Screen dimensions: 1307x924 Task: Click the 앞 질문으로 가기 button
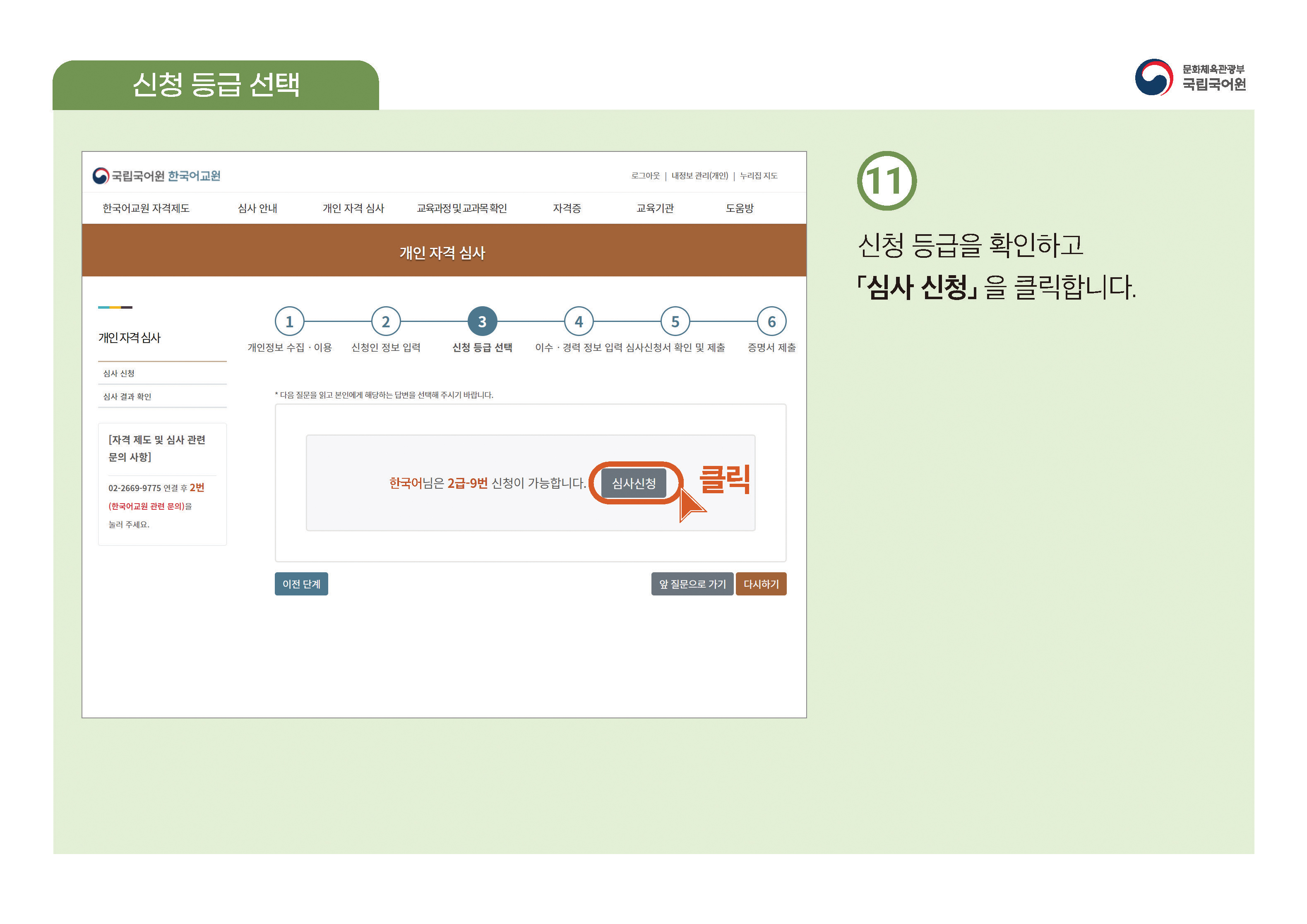(x=692, y=583)
